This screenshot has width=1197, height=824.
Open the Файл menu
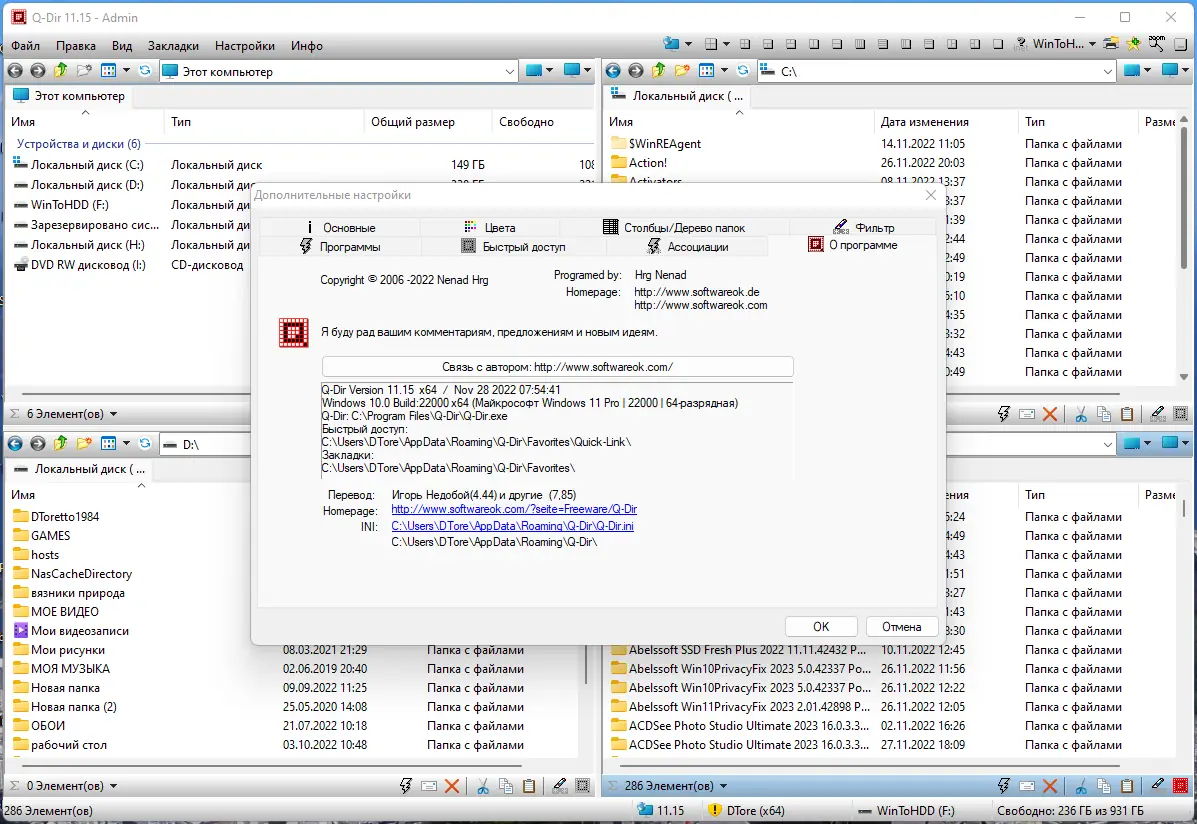pyautogui.click(x=25, y=46)
